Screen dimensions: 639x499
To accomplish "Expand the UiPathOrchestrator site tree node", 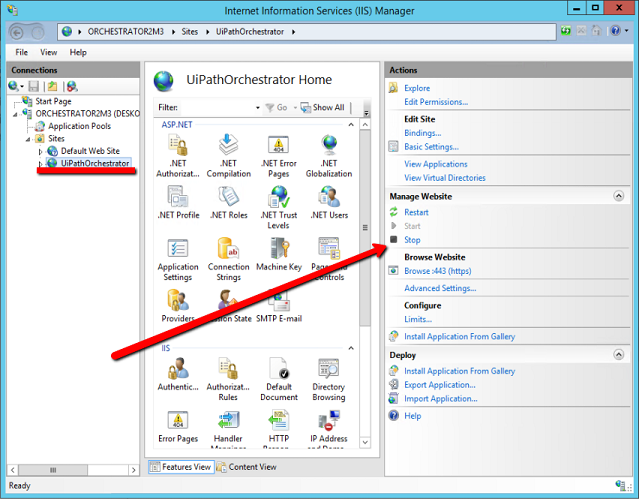I will tap(40, 164).
